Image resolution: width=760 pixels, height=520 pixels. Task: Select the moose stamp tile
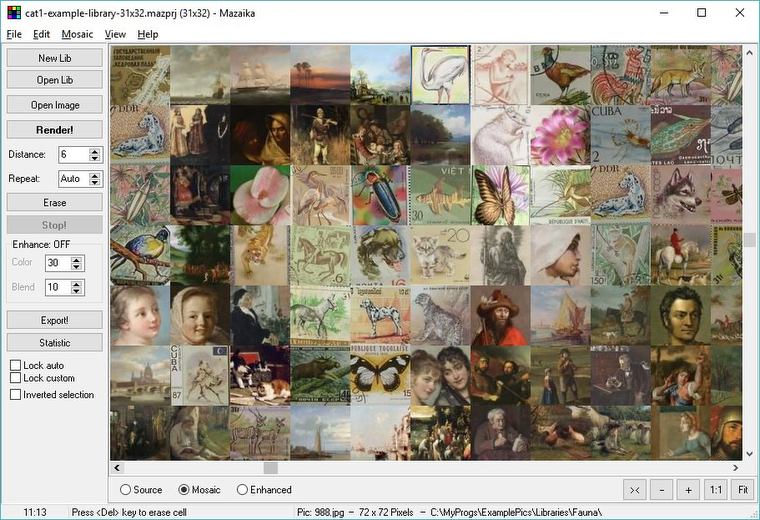click(320, 375)
